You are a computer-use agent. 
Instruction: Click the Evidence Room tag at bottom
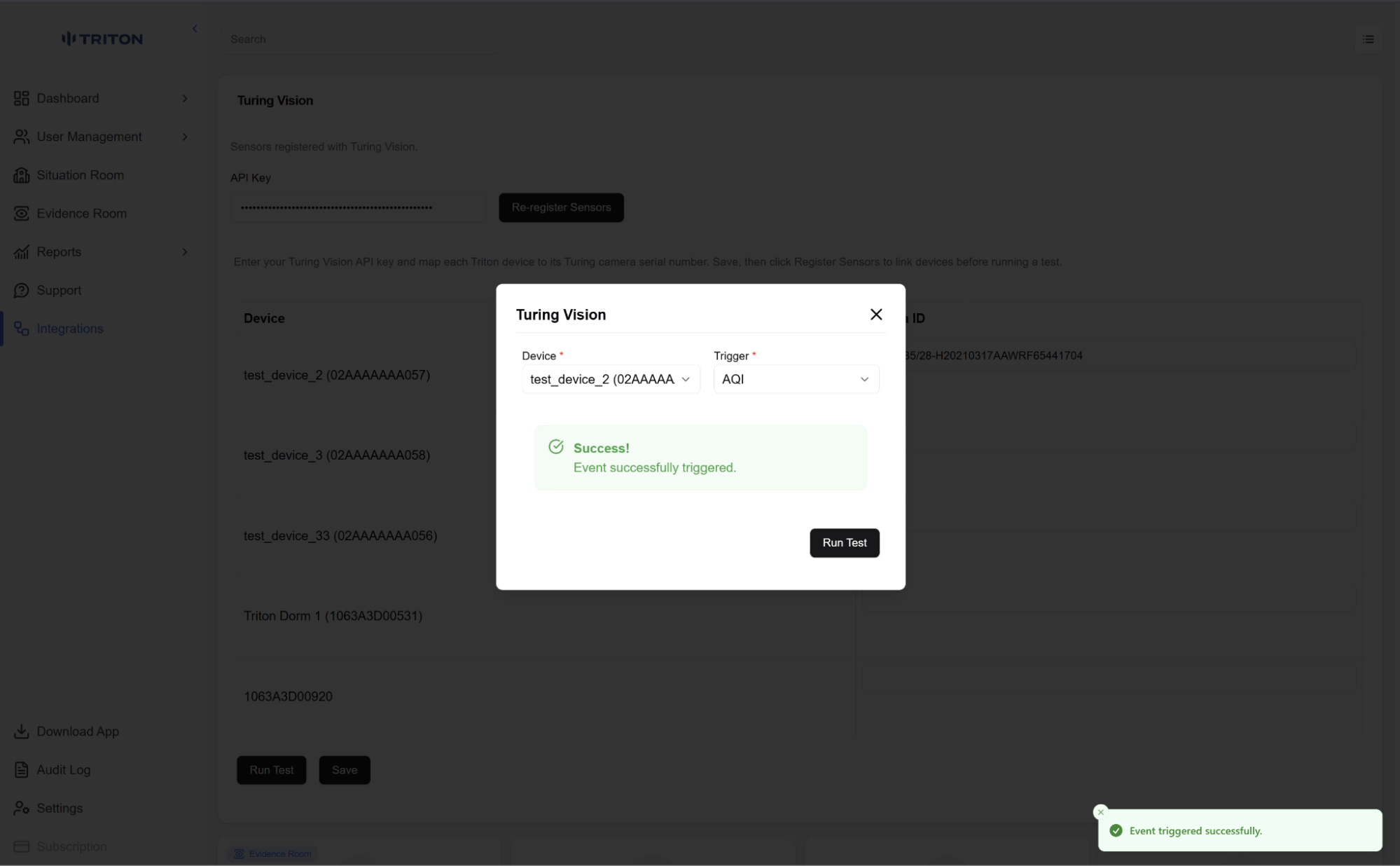[x=272, y=854]
